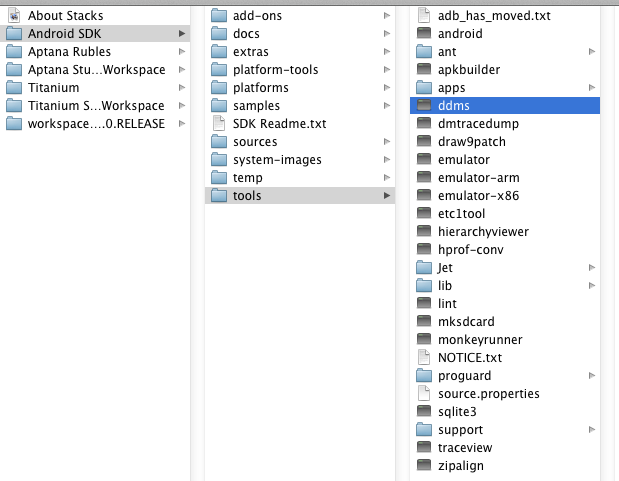Click the ddms executable icon
Viewport: 619px width, 481px height.
pos(424,105)
